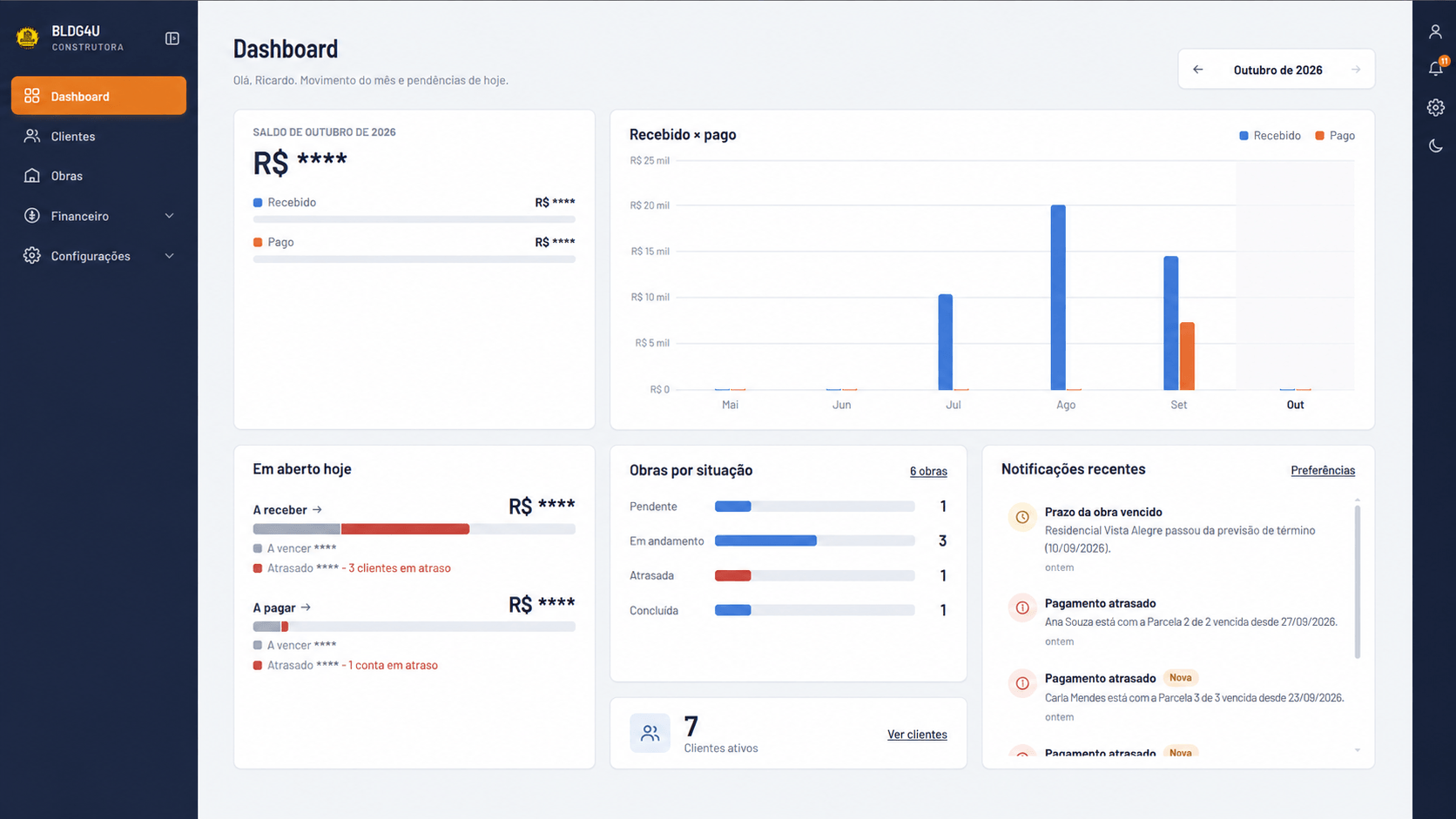Click the Em andamento progress bar
Viewport: 1456px width, 819px height.
(x=814, y=540)
